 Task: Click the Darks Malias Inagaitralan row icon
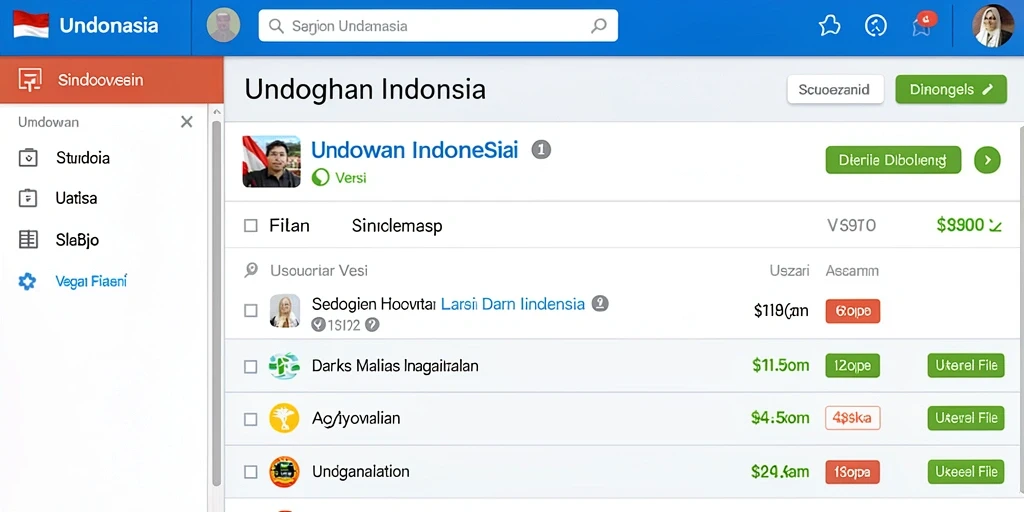click(x=284, y=366)
